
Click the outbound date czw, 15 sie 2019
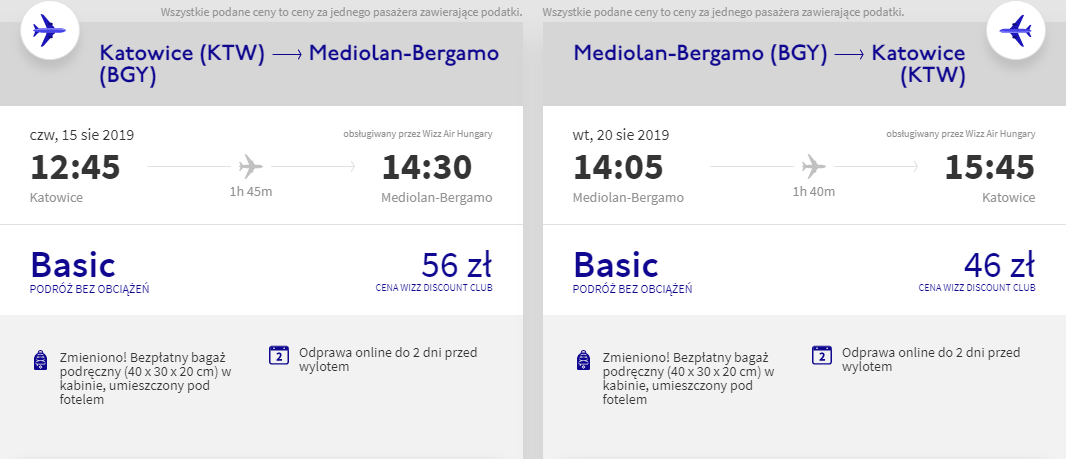coord(82,135)
